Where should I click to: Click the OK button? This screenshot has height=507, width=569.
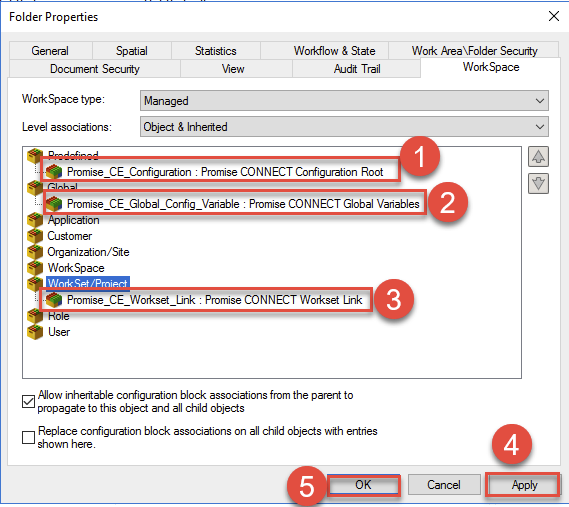pyautogui.click(x=364, y=485)
